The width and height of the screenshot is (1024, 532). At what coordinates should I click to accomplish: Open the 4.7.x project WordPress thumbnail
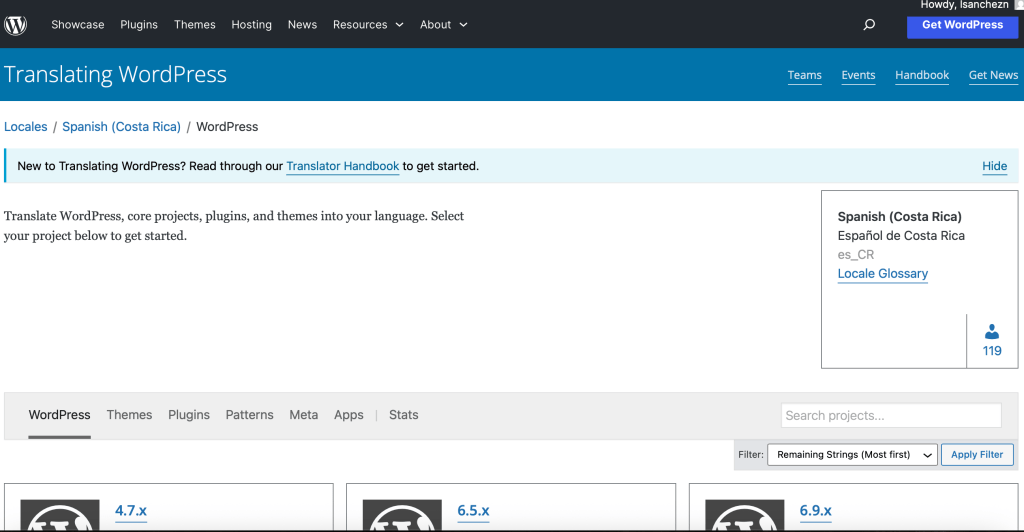pos(60,515)
